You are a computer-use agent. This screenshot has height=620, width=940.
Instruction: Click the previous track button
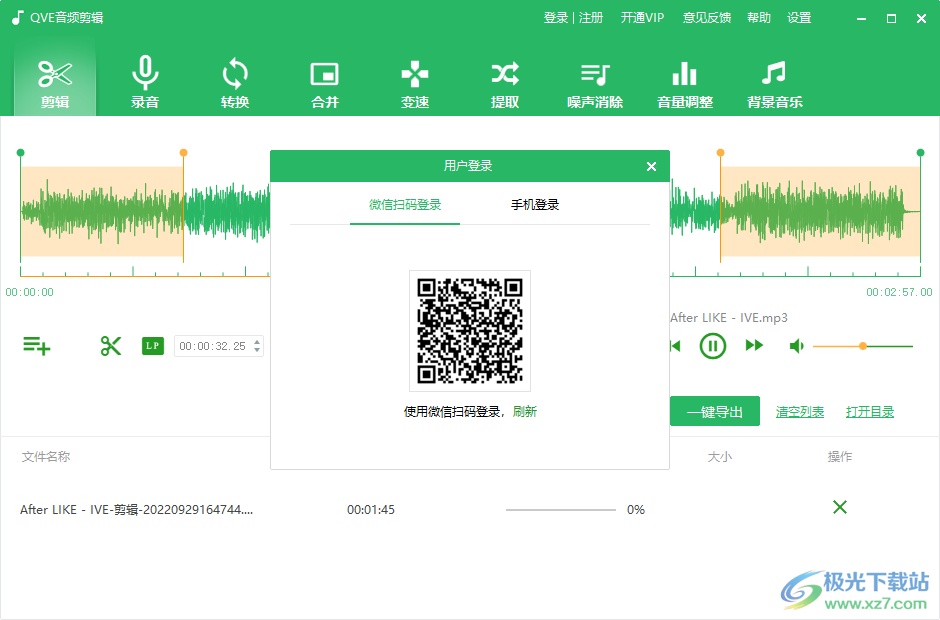pyautogui.click(x=676, y=346)
